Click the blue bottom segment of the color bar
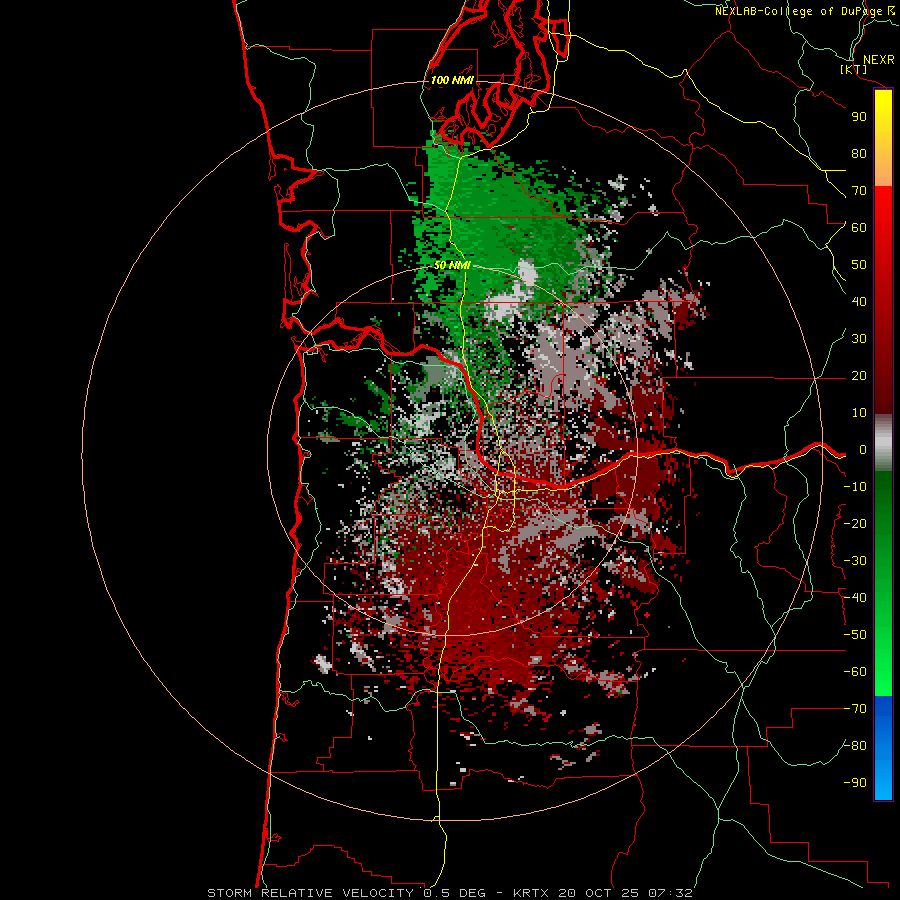The image size is (900, 900). pyautogui.click(x=883, y=747)
